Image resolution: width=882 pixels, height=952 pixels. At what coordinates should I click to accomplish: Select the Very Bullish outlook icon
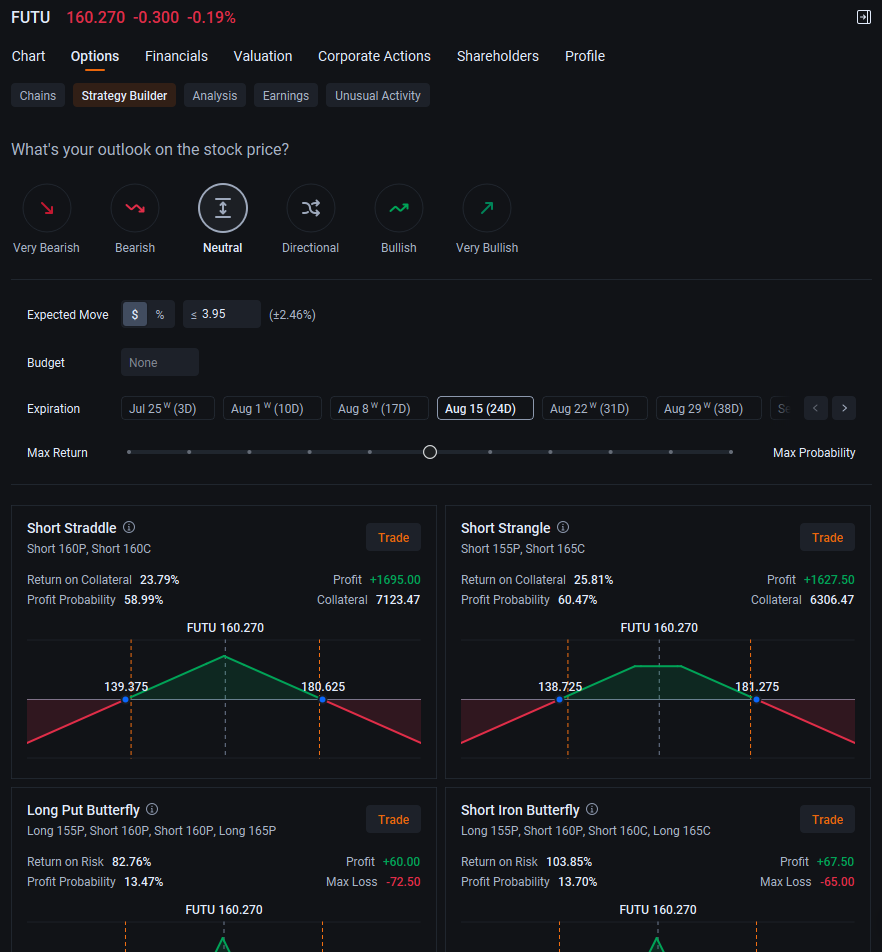[x=487, y=208]
